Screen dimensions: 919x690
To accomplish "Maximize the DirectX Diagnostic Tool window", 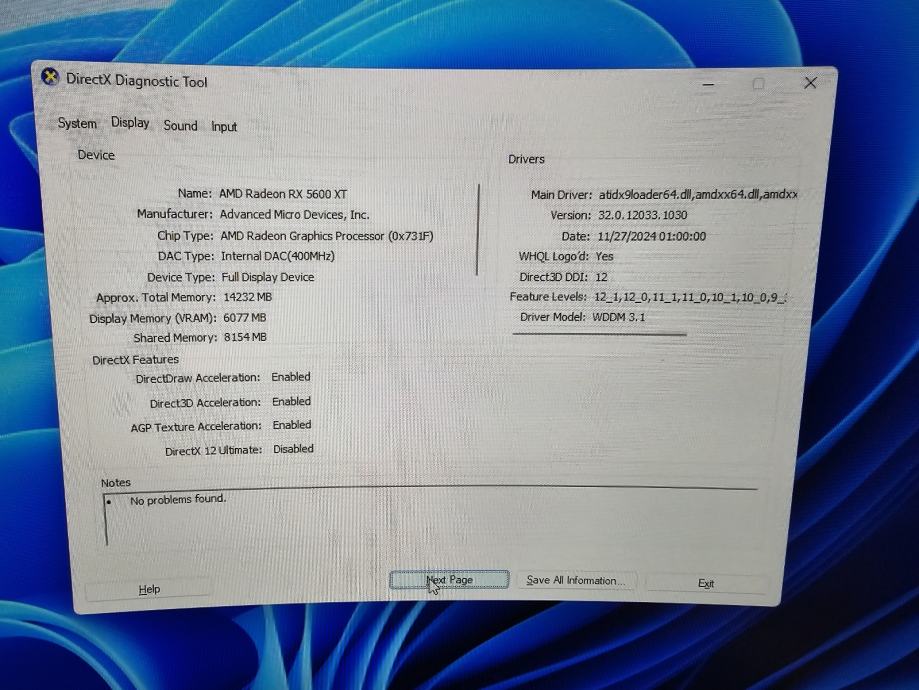I will click(758, 84).
